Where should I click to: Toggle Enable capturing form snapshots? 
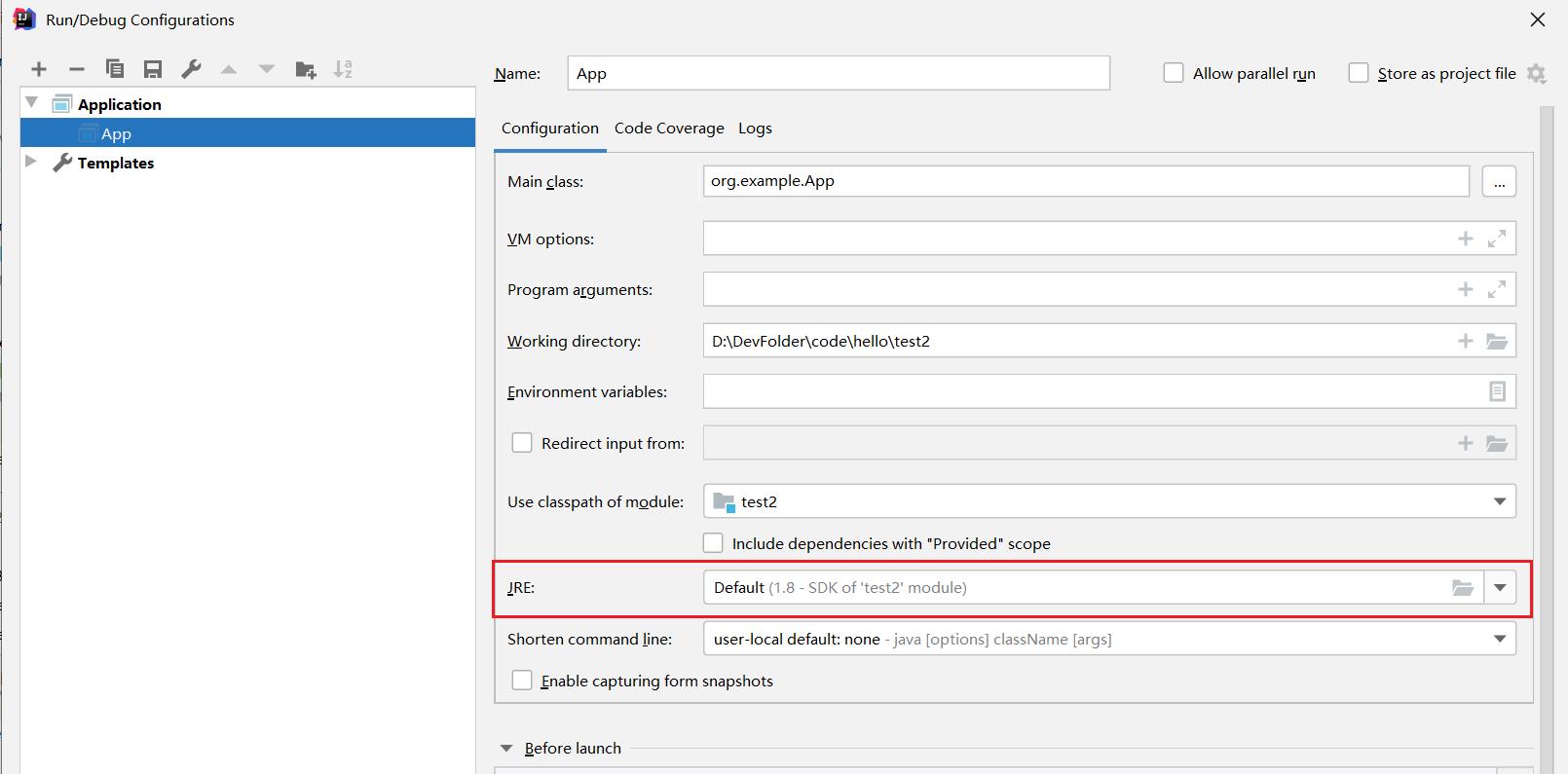click(x=522, y=681)
